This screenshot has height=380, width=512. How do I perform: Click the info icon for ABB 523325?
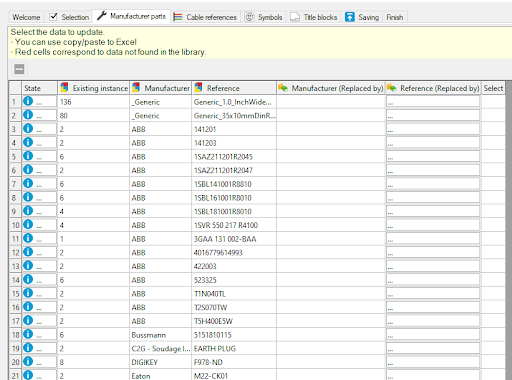coord(28,279)
